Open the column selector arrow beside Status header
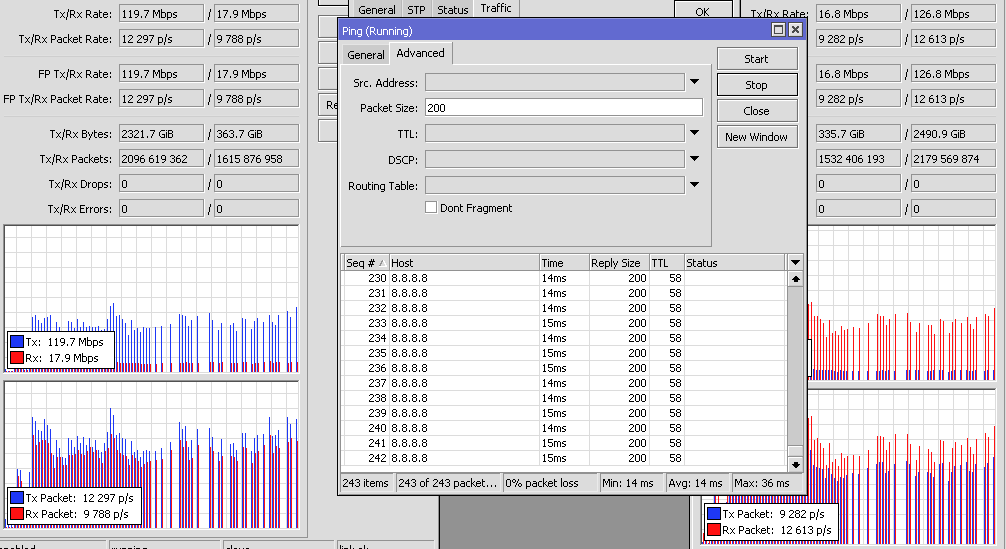 coord(795,262)
